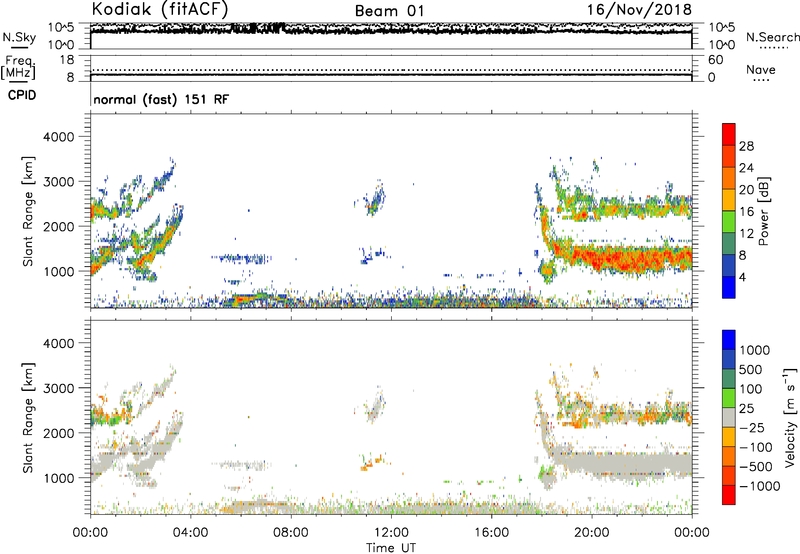Click the -25 tick on the velocity colorbar
The height and width of the screenshot is (554, 800).
pyautogui.click(x=752, y=428)
